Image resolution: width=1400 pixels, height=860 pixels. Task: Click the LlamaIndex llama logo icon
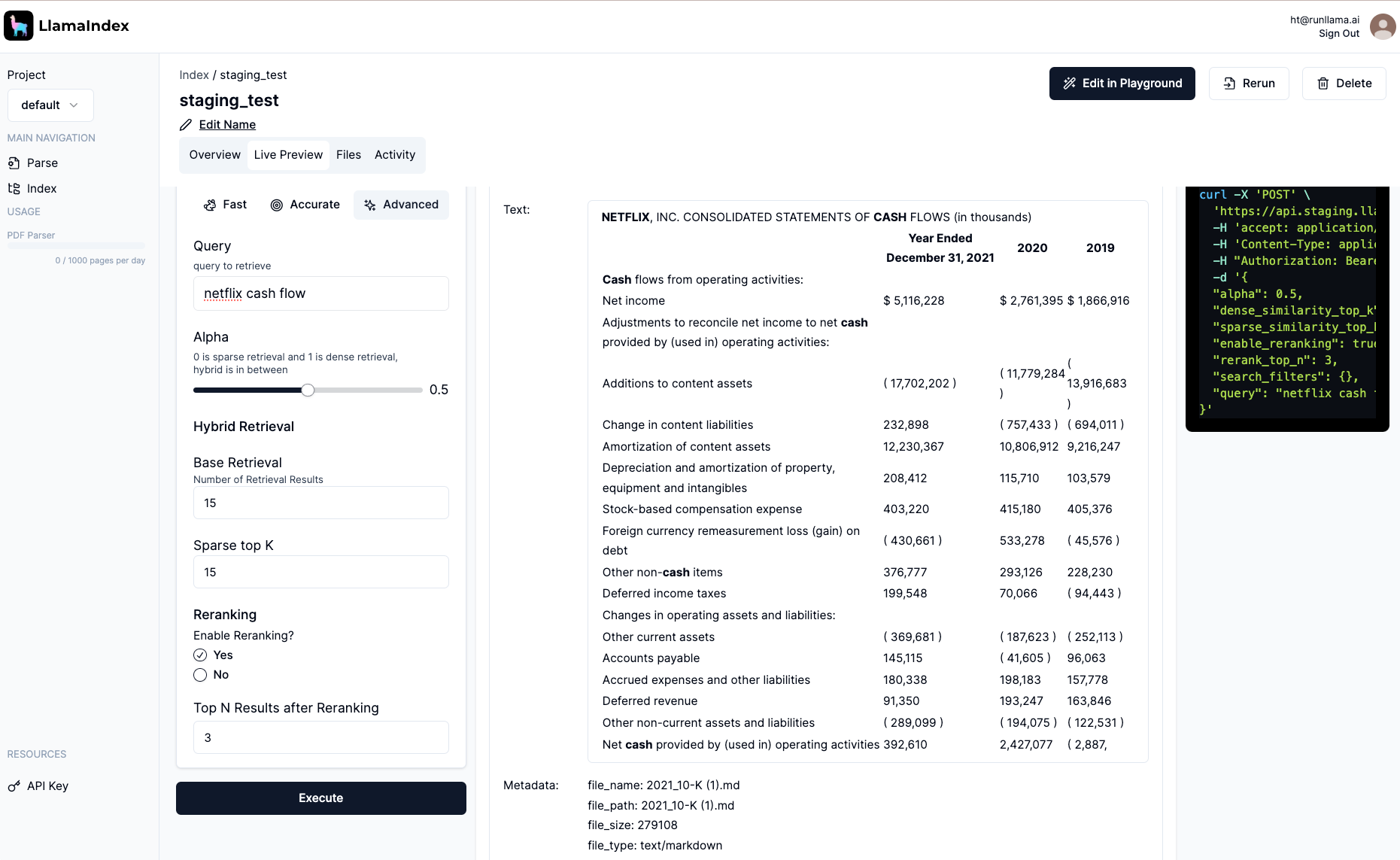click(19, 26)
